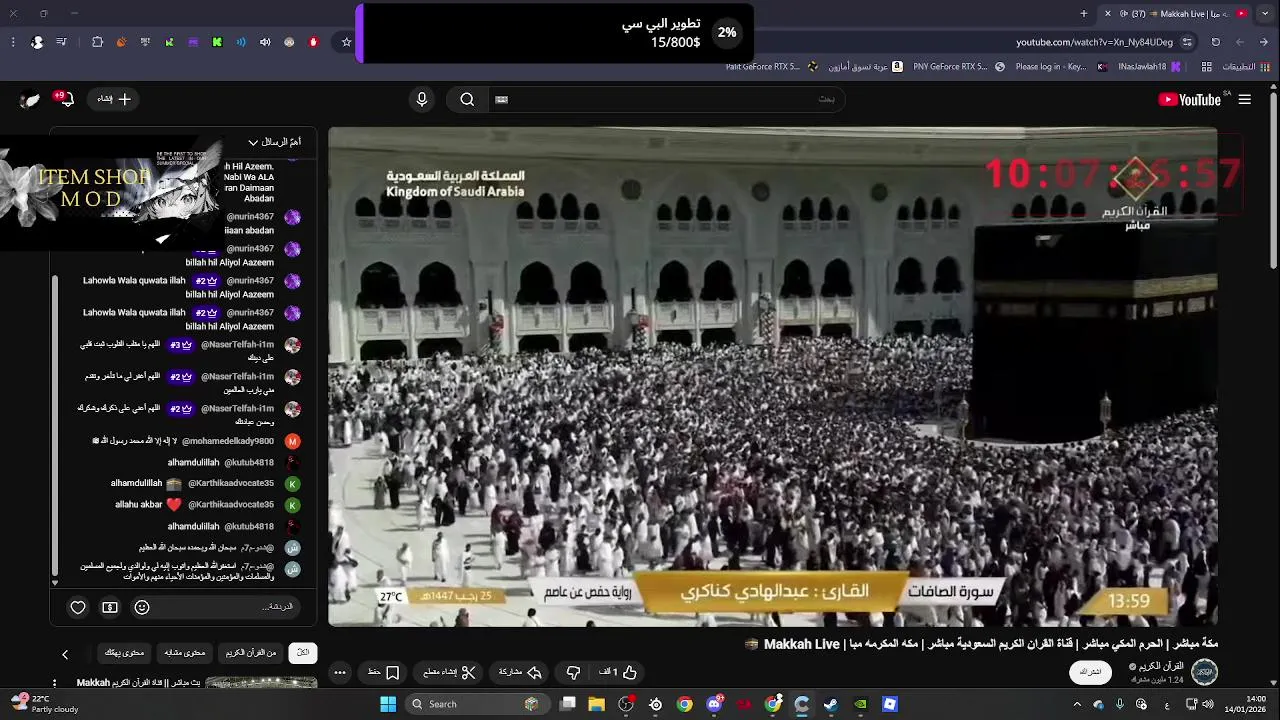Open YouTube account avatar menu

tap(30, 99)
